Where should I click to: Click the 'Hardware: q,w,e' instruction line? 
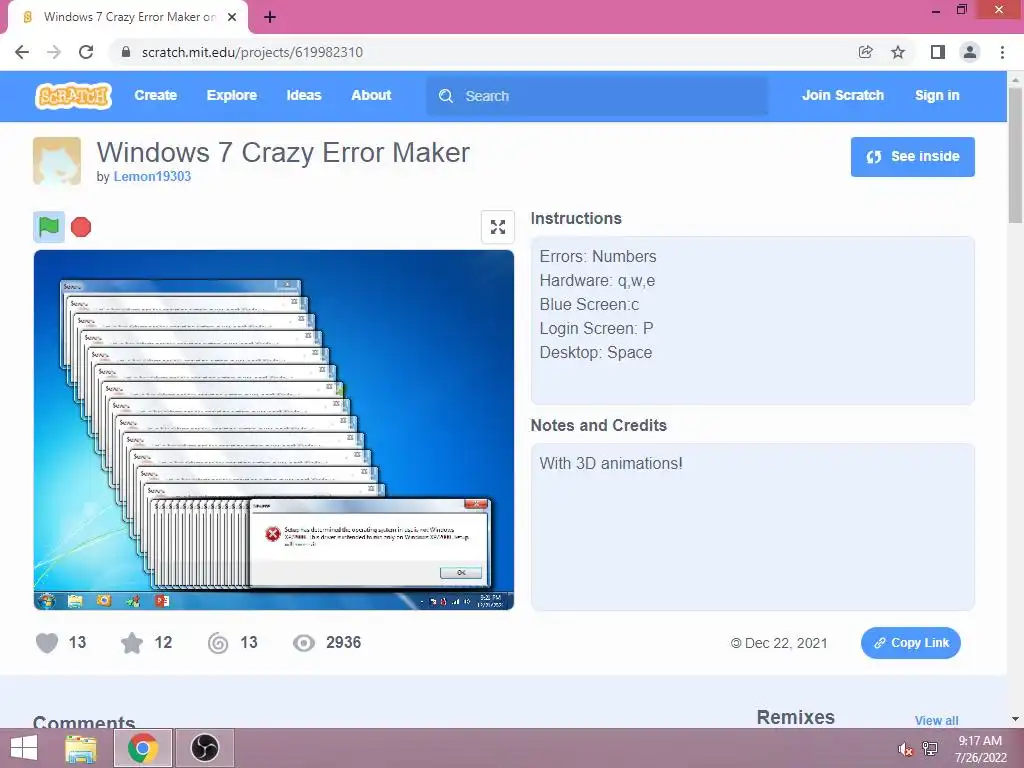597,281
